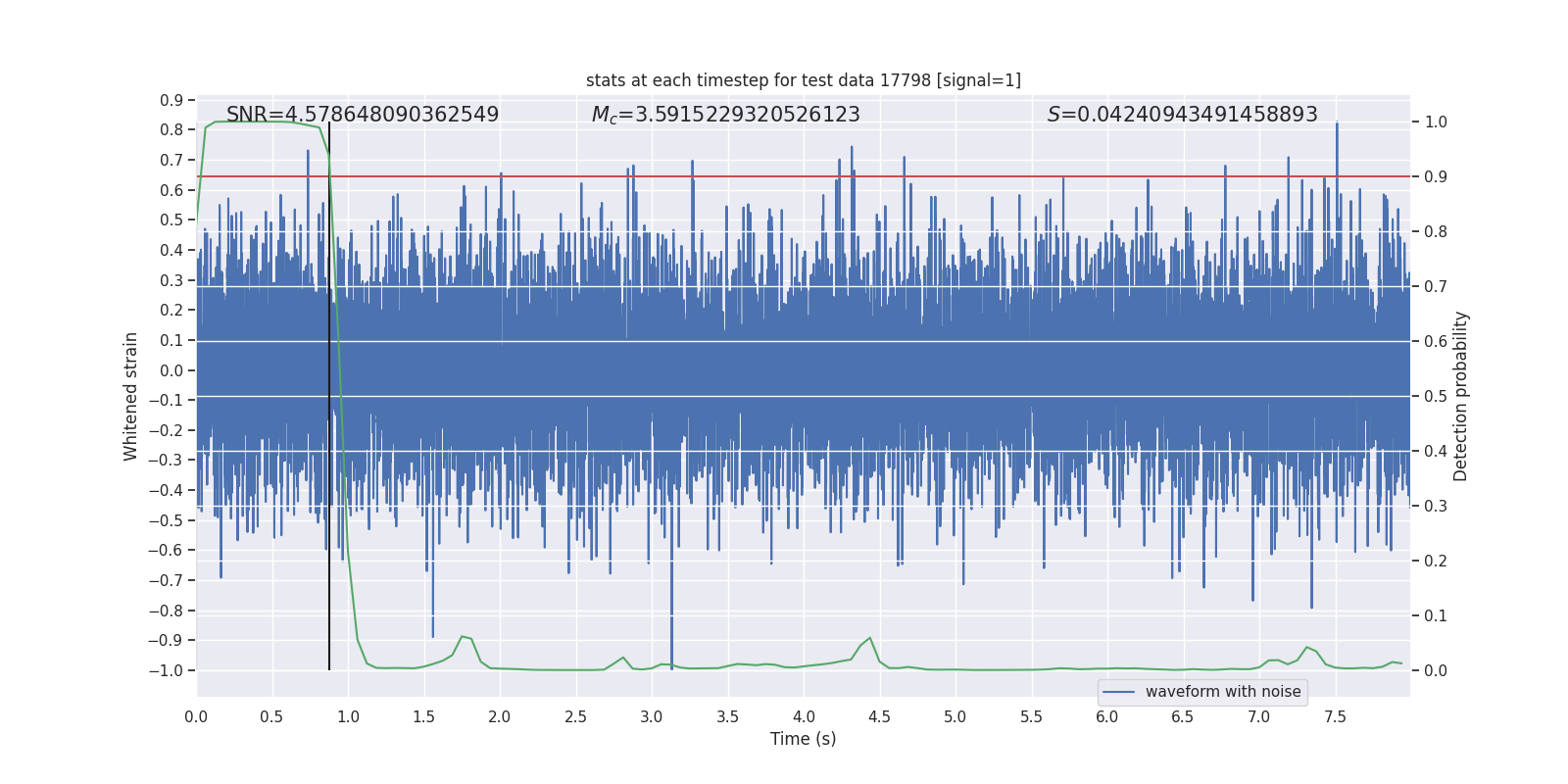The width and height of the screenshot is (1568, 784).
Task: Click the −0.9 tick on the Whitened strain axis
Action: [166, 641]
